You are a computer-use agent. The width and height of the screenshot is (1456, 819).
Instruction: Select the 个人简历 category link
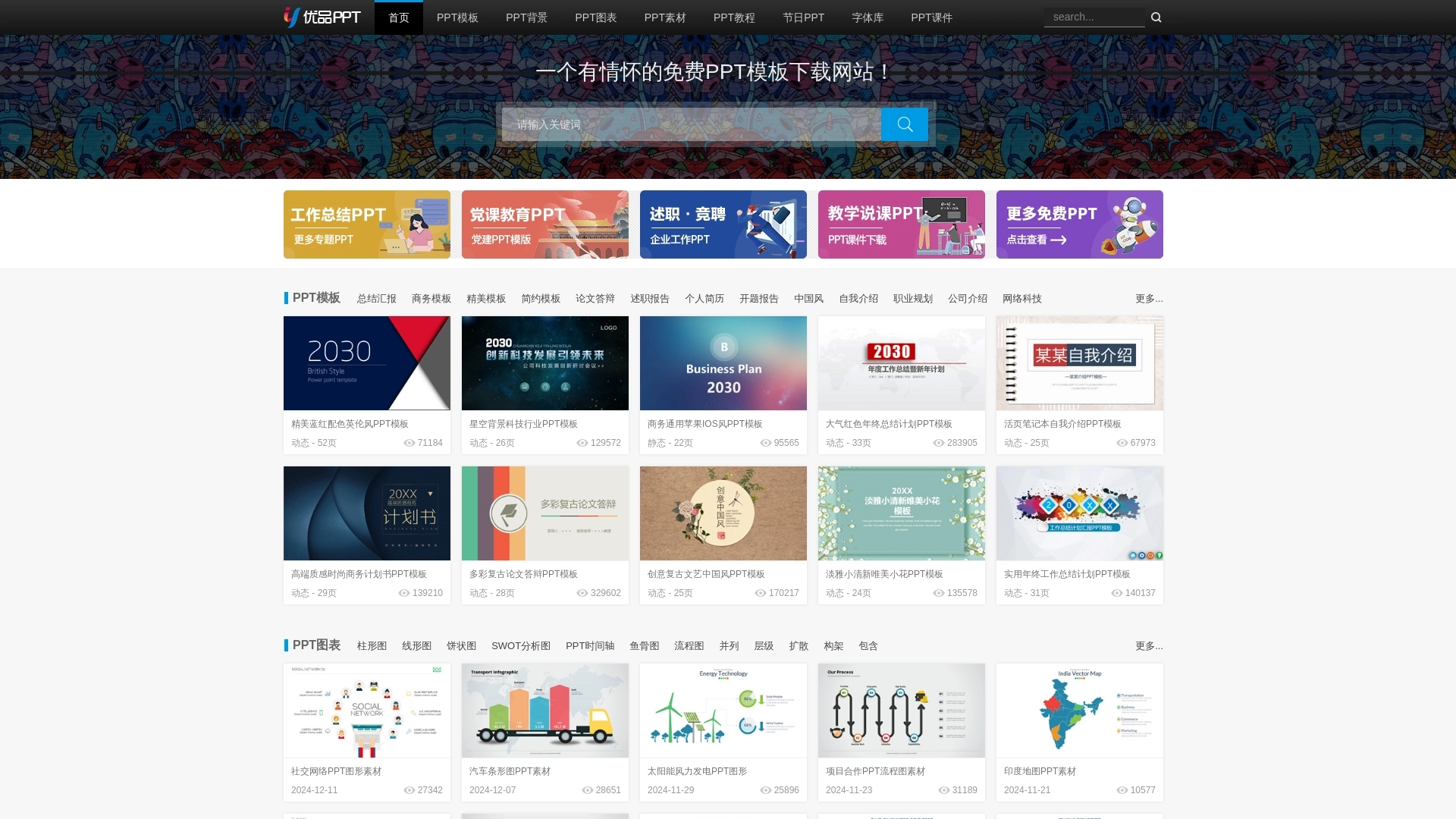point(704,299)
